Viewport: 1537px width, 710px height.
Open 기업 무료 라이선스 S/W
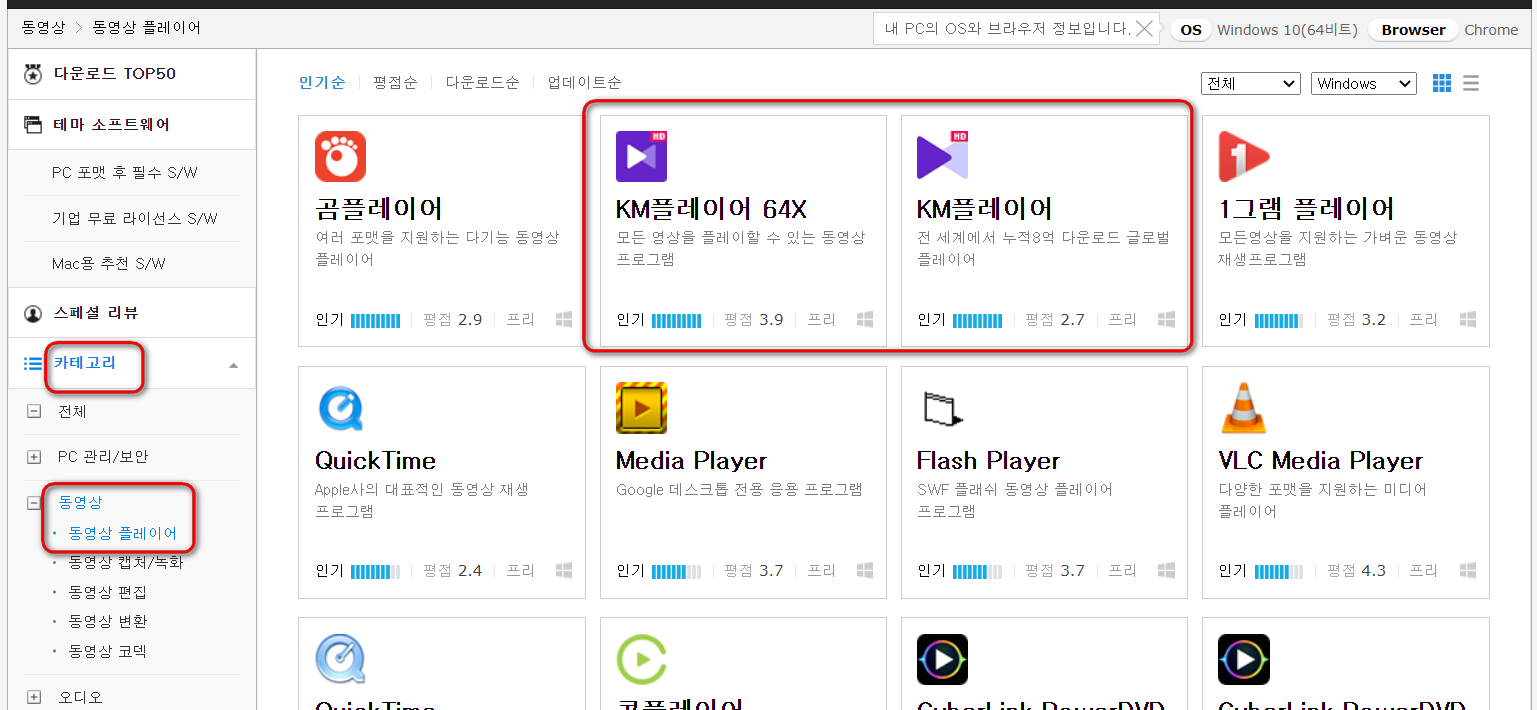tap(134, 218)
